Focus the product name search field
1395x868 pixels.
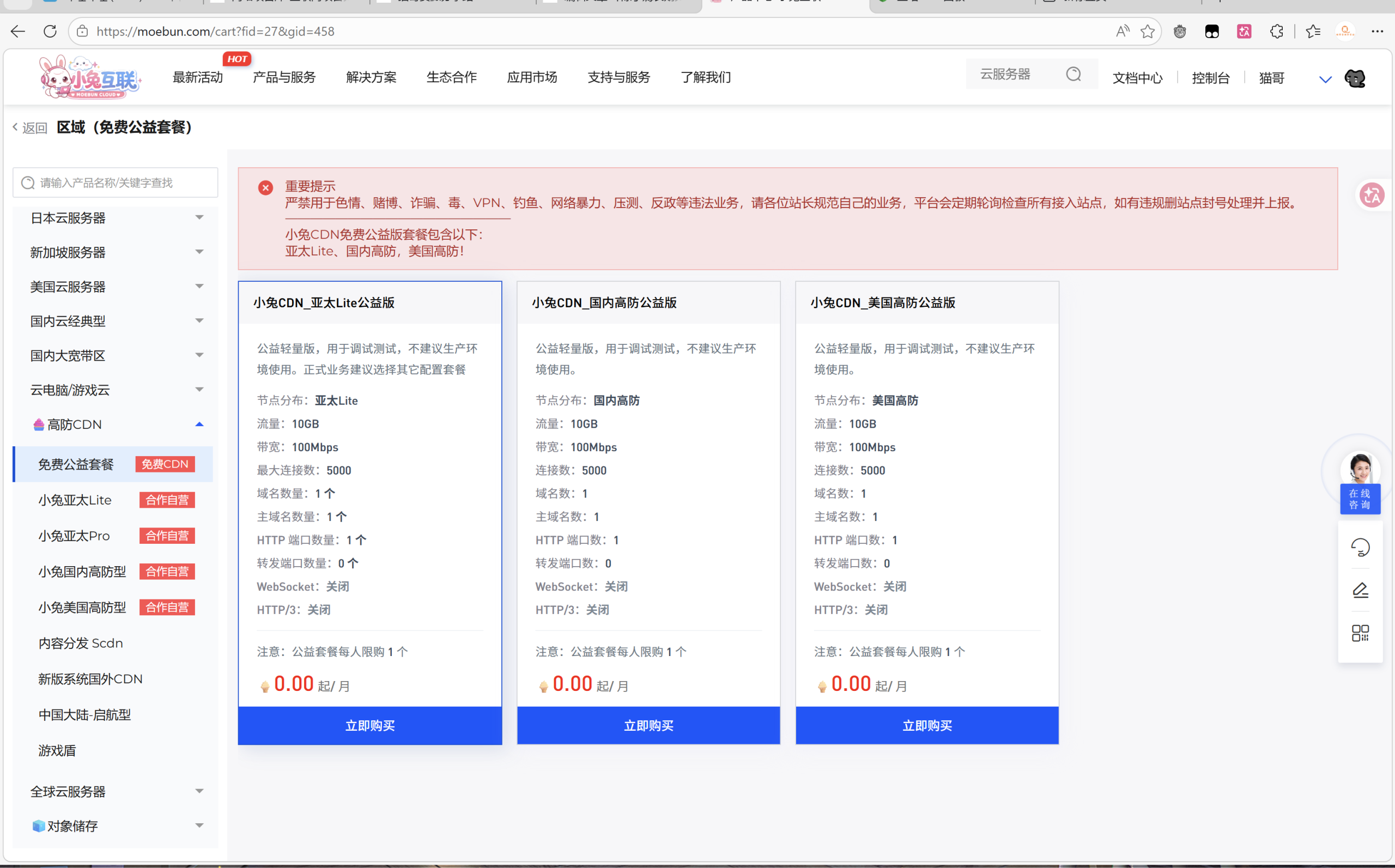click(x=116, y=183)
